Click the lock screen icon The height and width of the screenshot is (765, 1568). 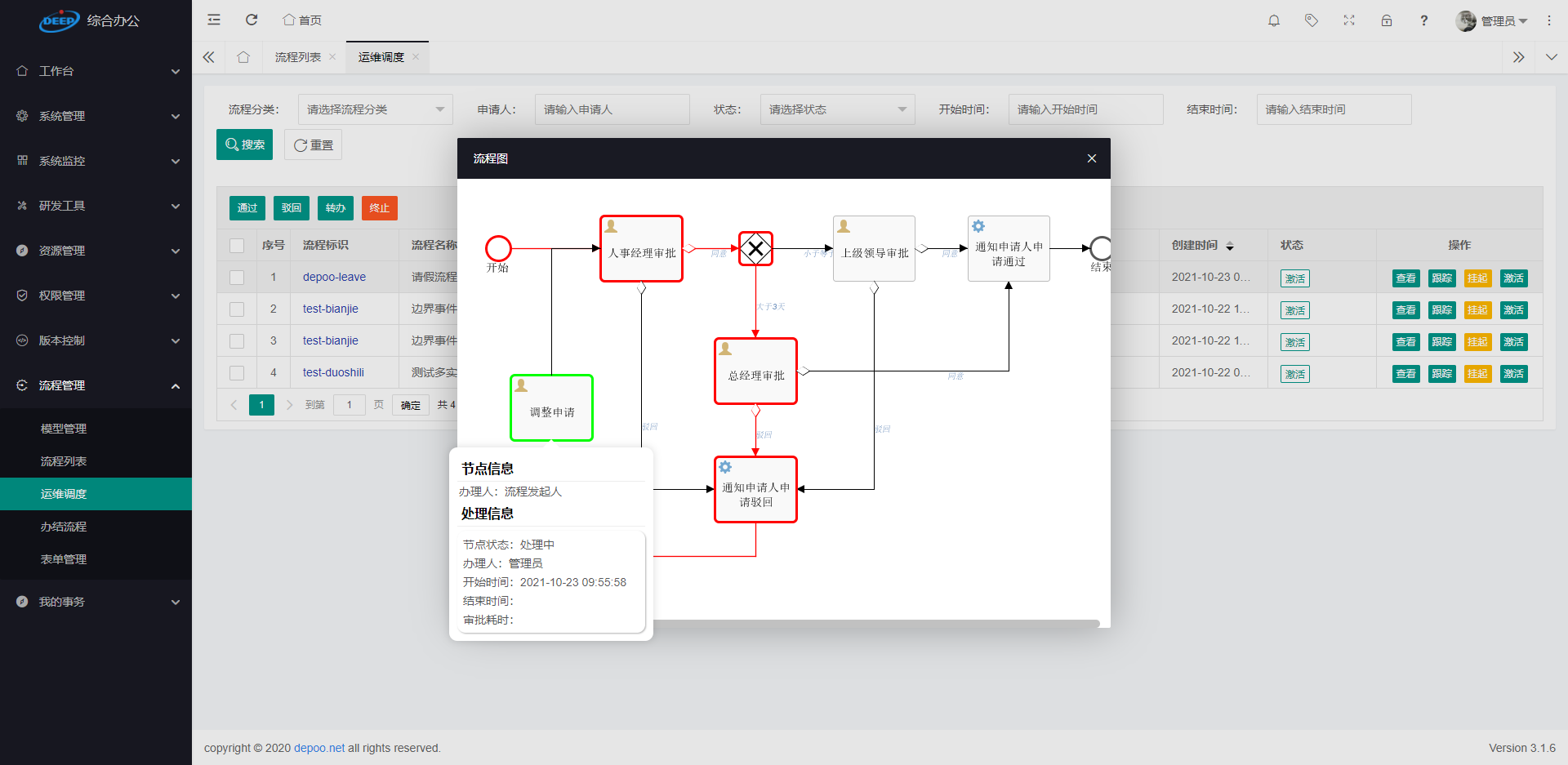pos(1387,20)
